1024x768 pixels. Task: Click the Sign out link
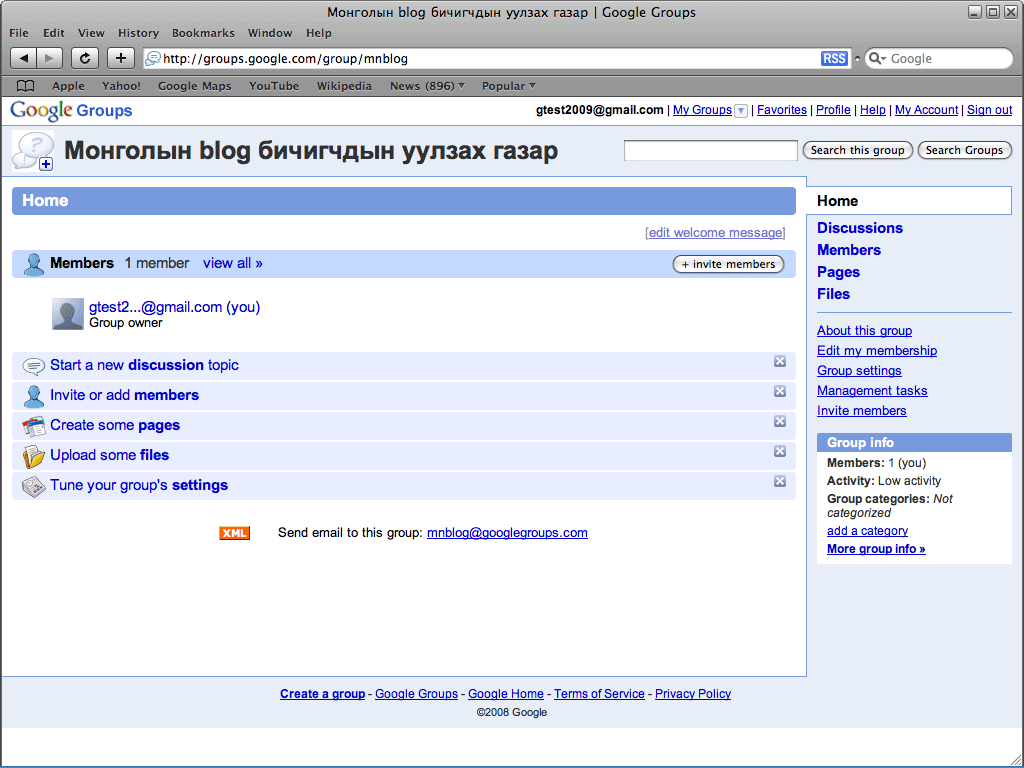(x=989, y=110)
